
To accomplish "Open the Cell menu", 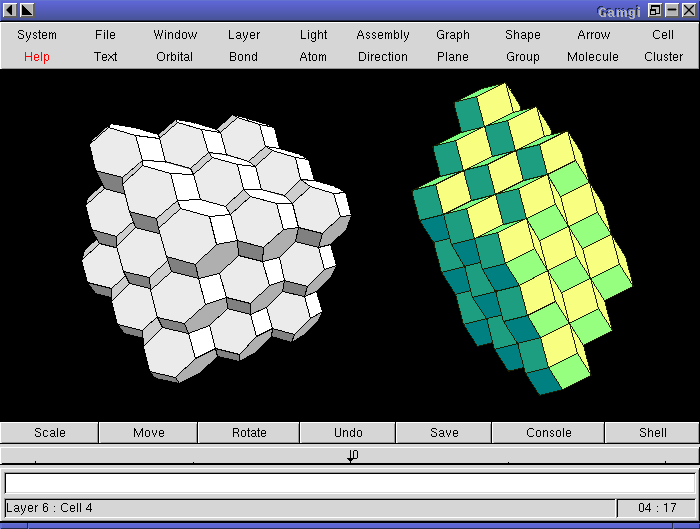I will 663,35.
